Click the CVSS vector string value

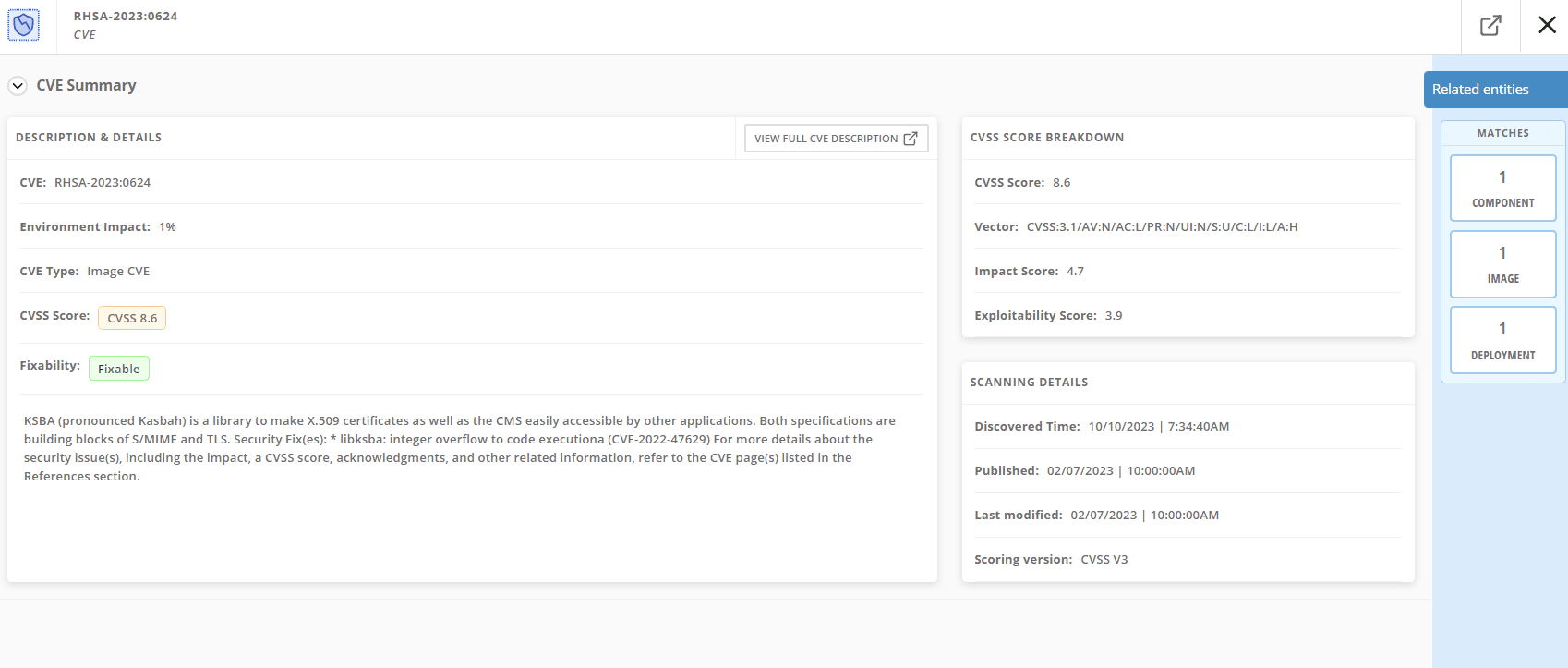point(1162,227)
